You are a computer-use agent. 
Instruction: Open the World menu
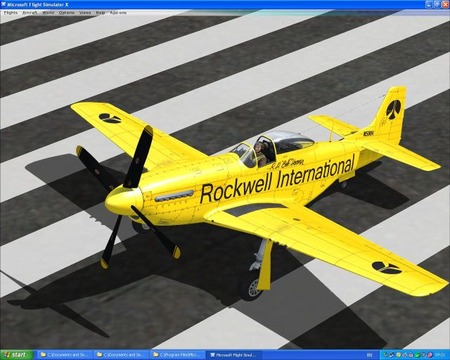(x=48, y=13)
